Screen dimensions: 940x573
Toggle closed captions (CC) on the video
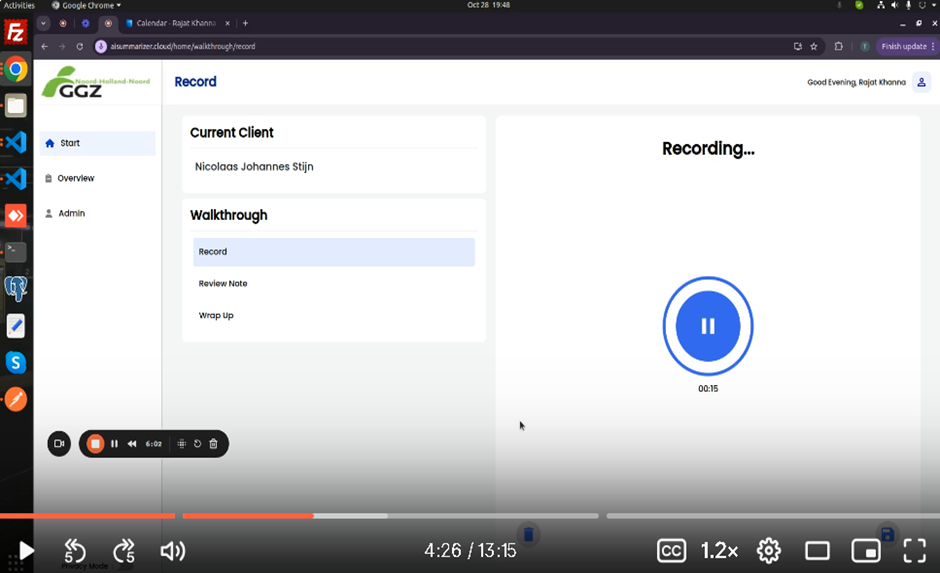(x=671, y=551)
